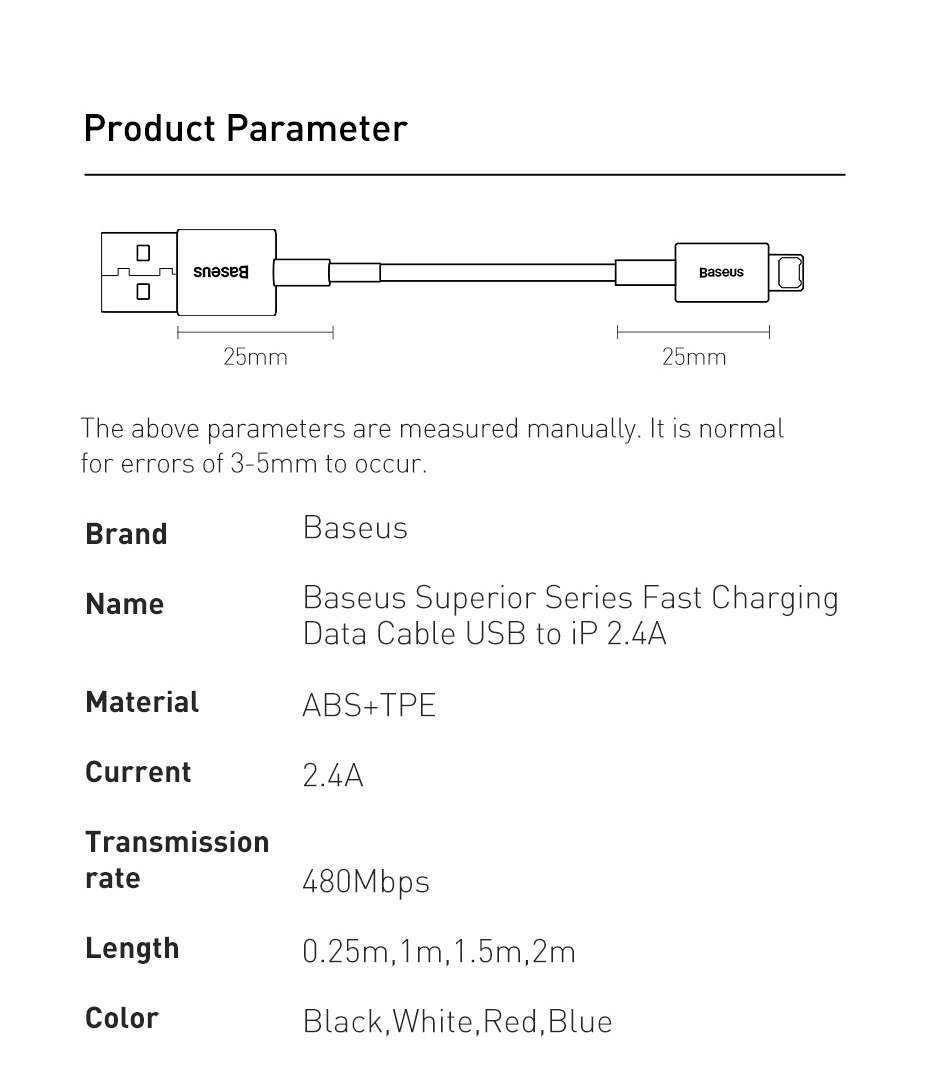Click the strain relief beside the USB plug

pyautogui.click(x=304, y=272)
